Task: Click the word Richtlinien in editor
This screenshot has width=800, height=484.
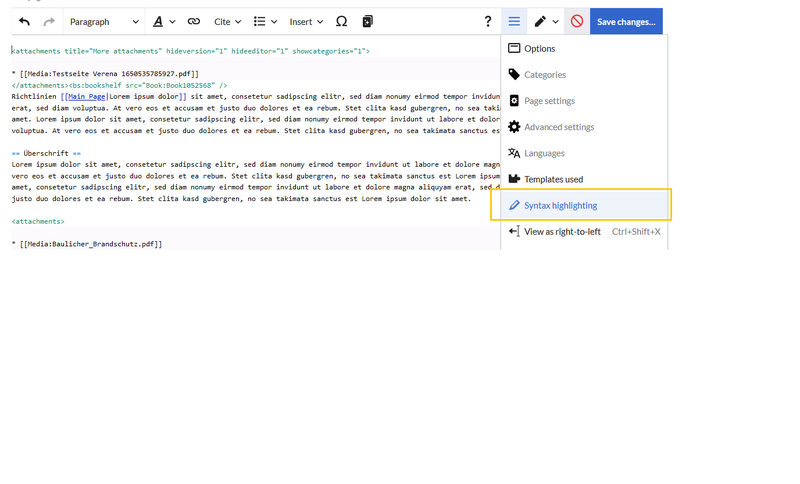Action: [x=34, y=96]
